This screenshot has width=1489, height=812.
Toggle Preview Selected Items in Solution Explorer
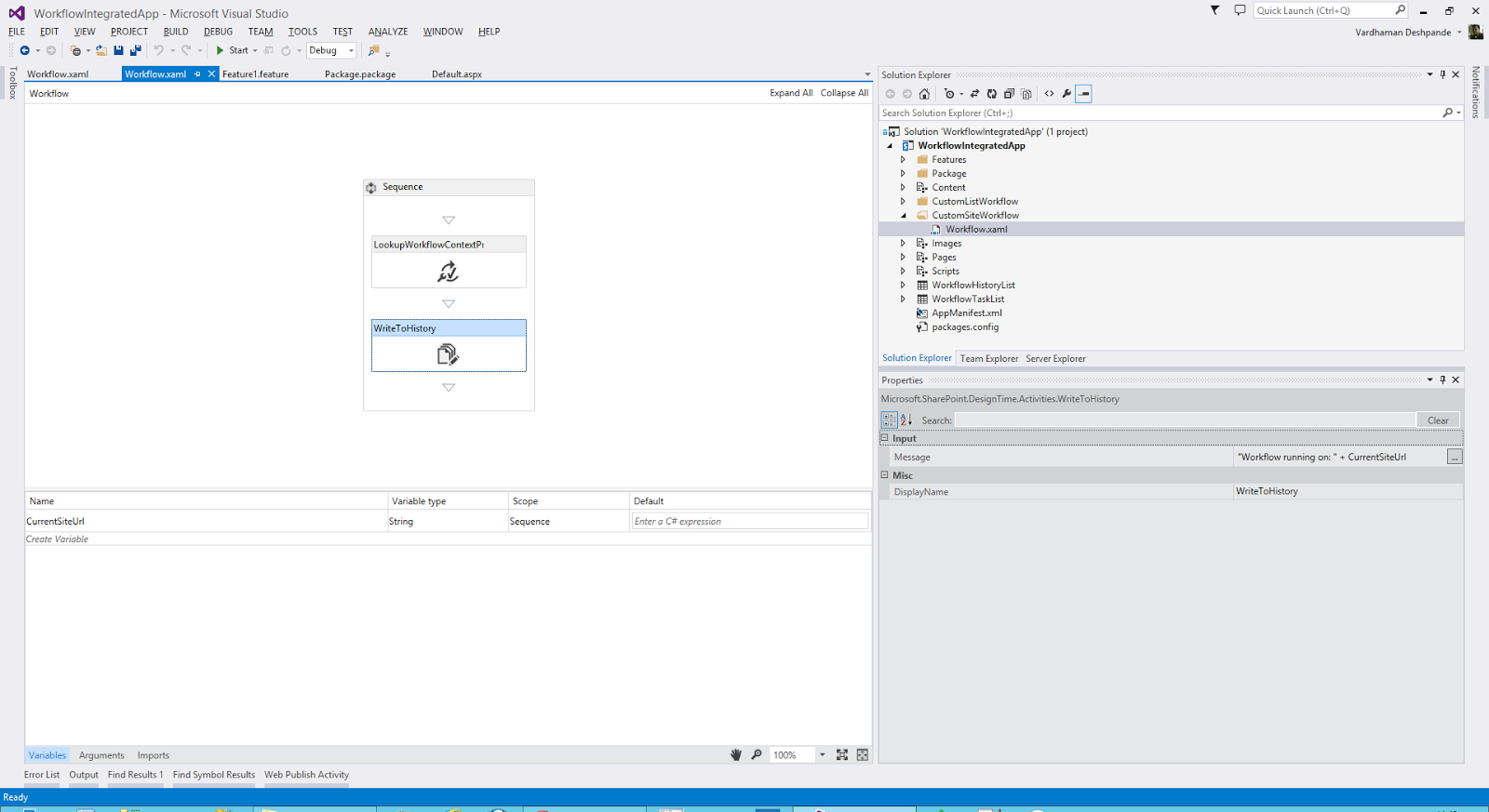[1084, 94]
